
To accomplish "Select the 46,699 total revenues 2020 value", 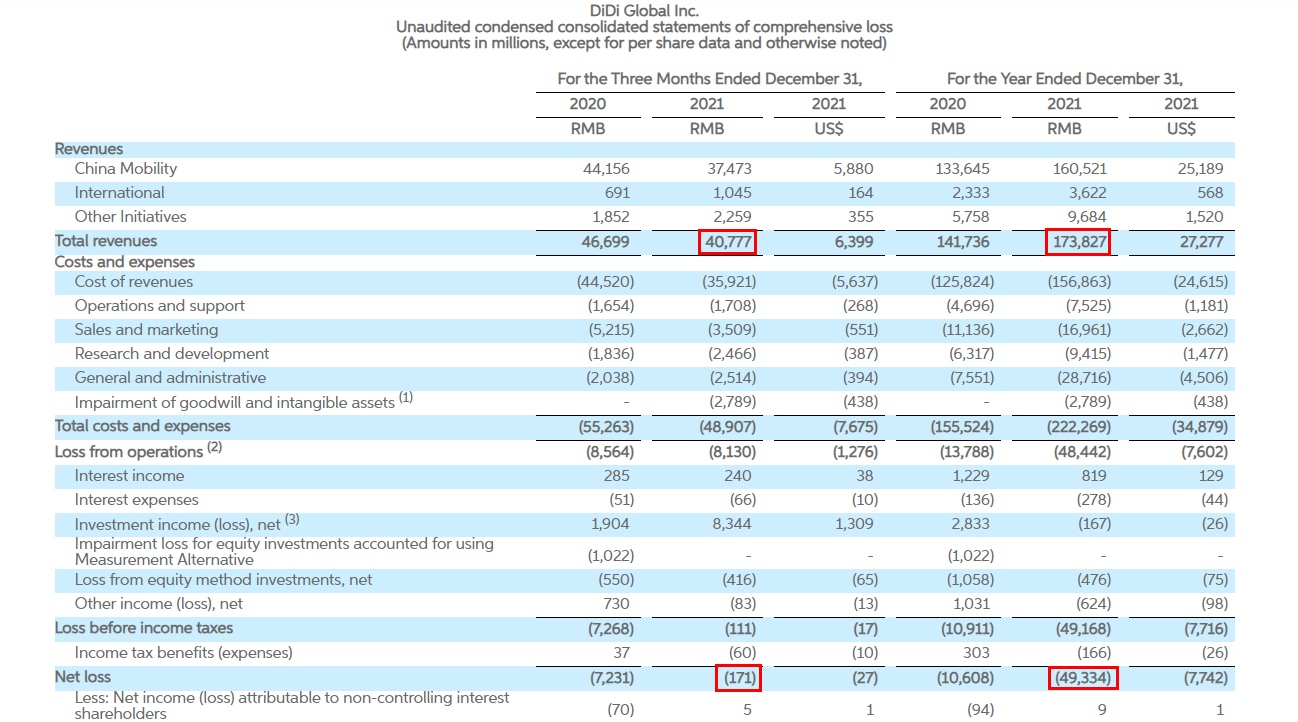I will coord(607,241).
